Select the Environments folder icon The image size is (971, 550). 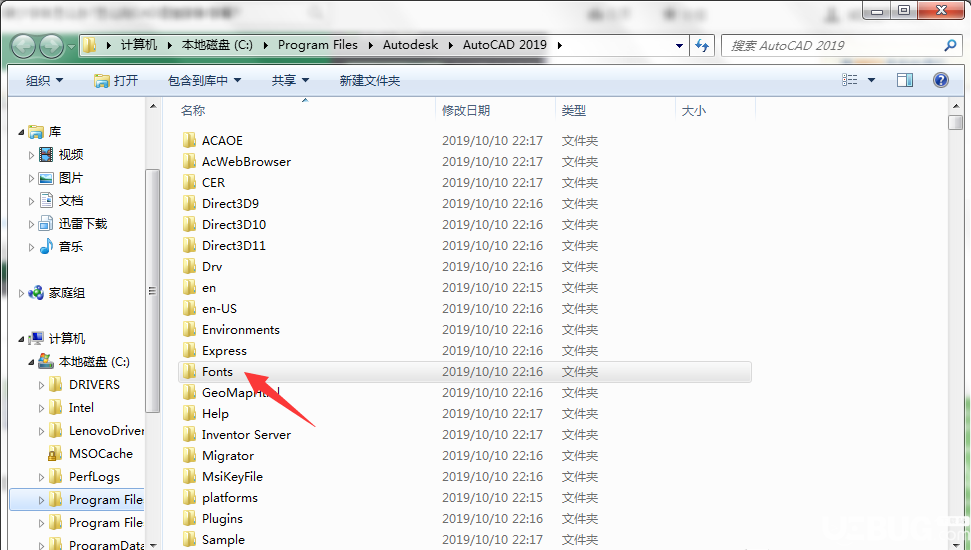coord(189,330)
